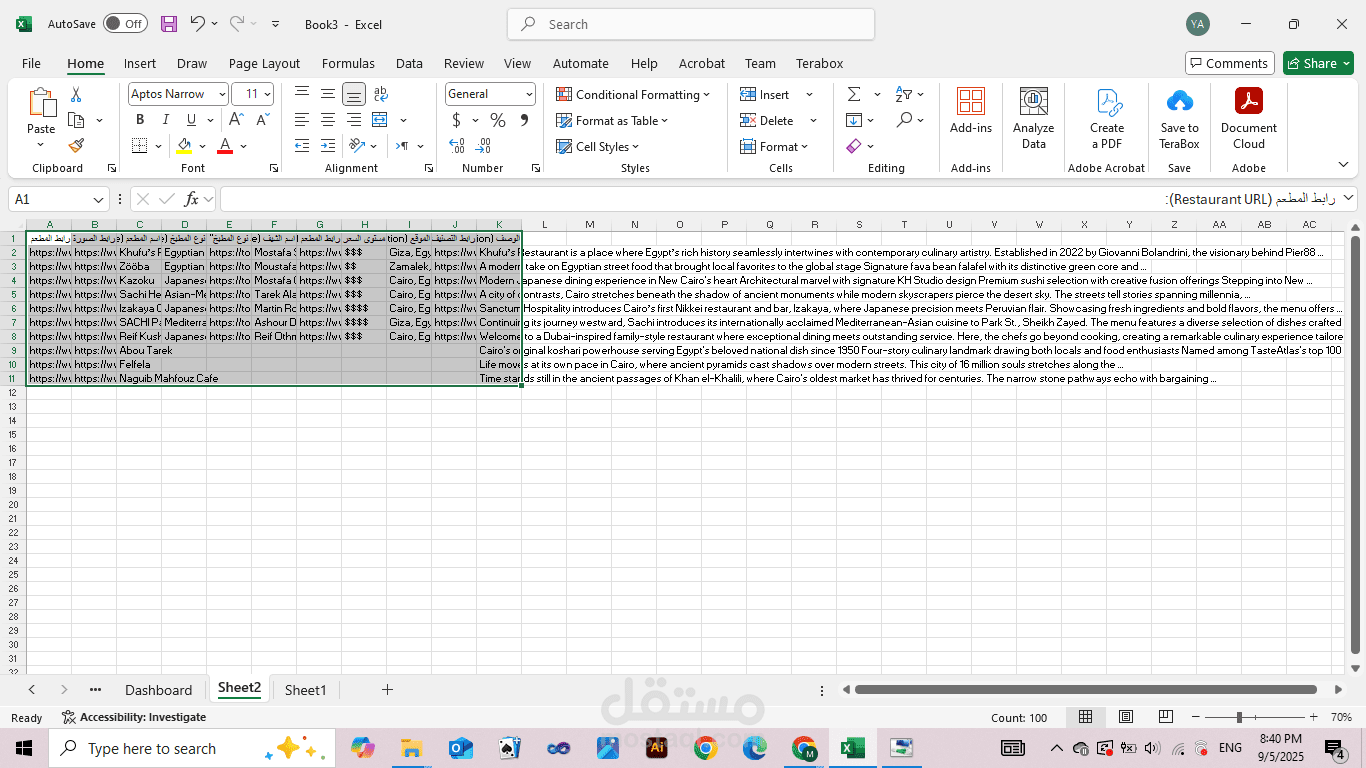Click the Paste clipboard icon
Image resolution: width=1366 pixels, height=768 pixels.
[x=41, y=103]
